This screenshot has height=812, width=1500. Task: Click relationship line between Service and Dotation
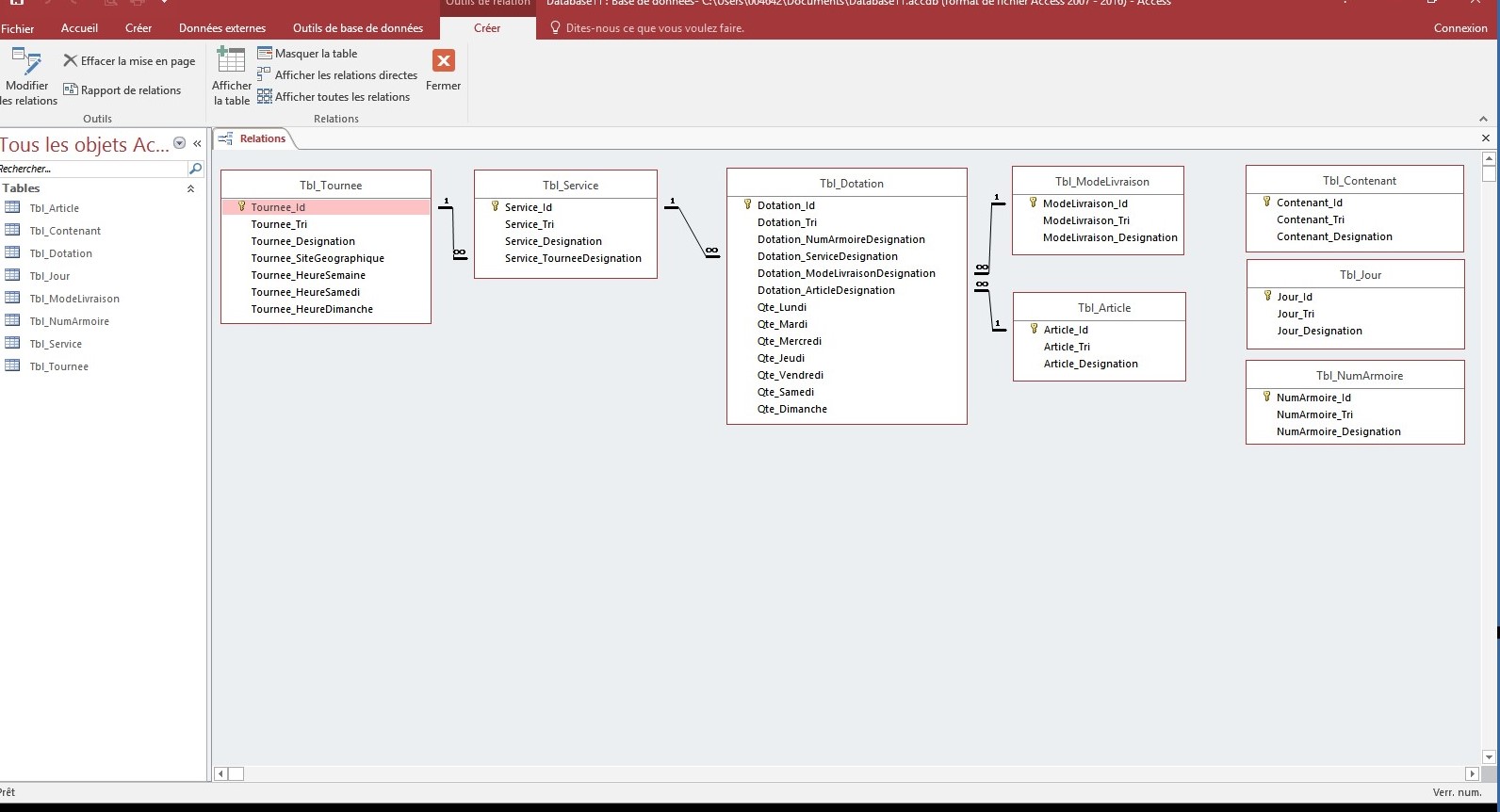(691, 231)
